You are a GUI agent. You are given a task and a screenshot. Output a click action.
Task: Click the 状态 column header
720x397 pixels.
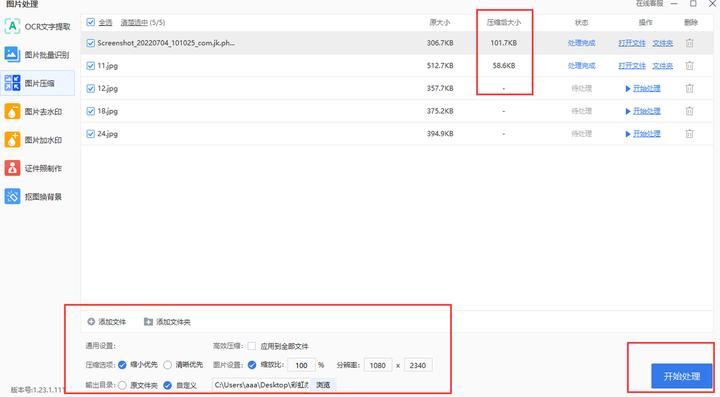(x=581, y=22)
